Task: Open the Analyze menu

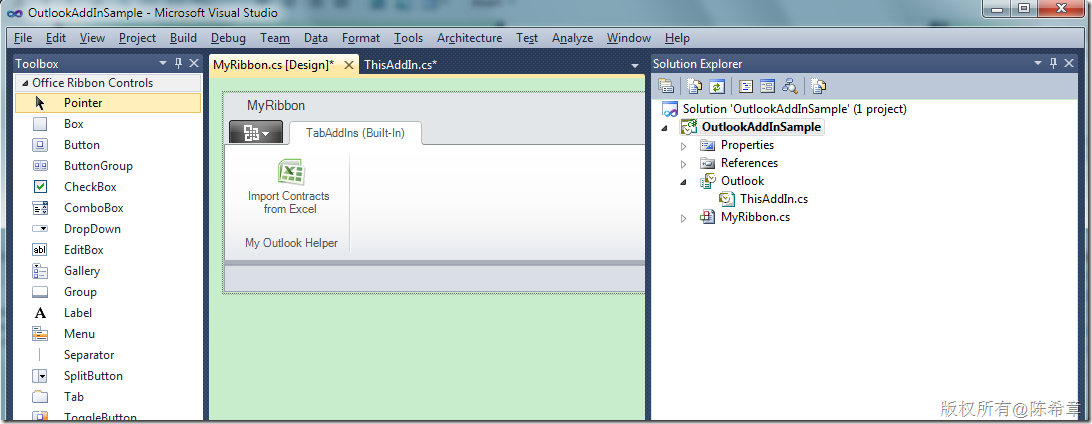Action: [x=572, y=38]
